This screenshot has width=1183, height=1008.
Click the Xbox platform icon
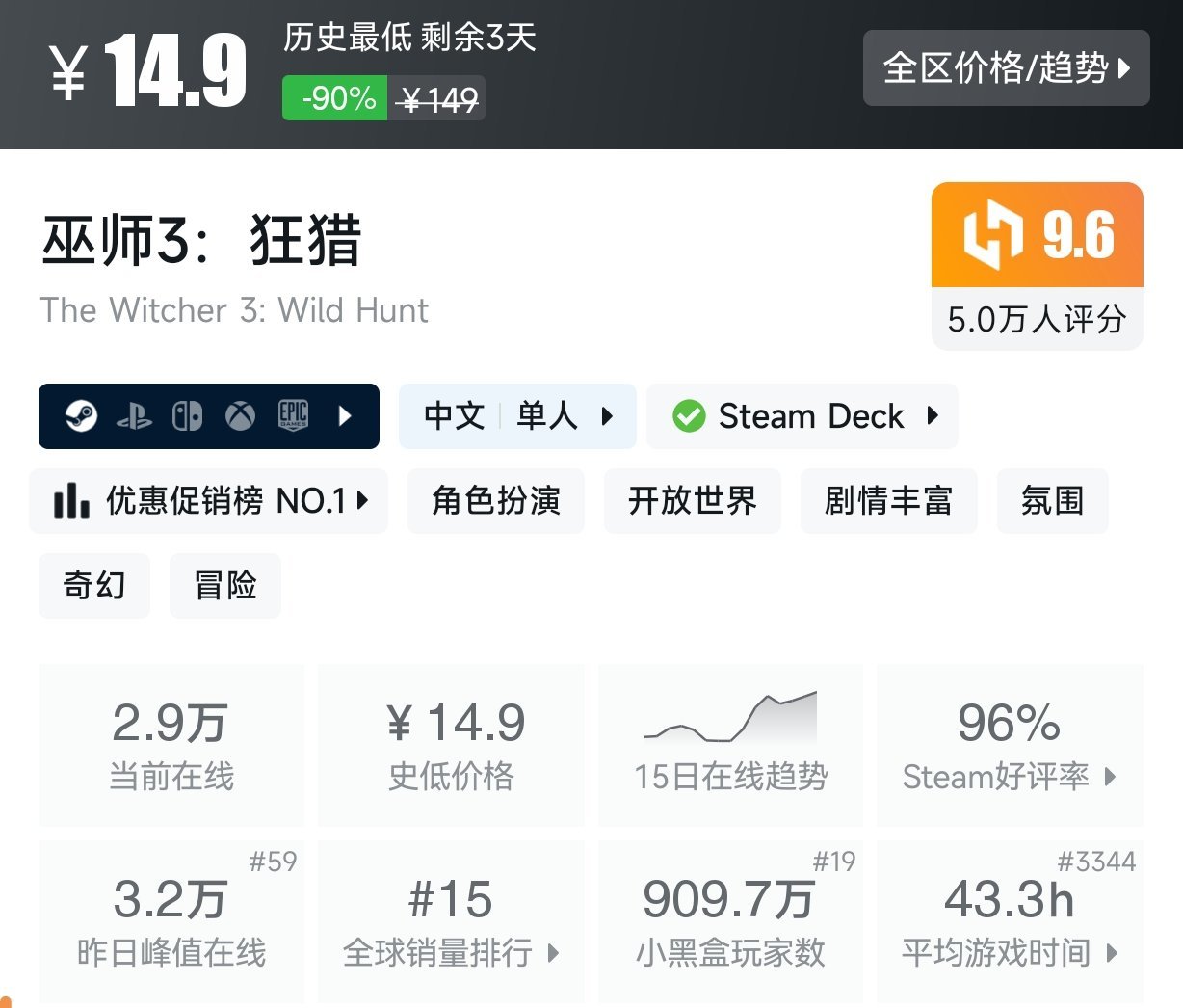(240, 416)
